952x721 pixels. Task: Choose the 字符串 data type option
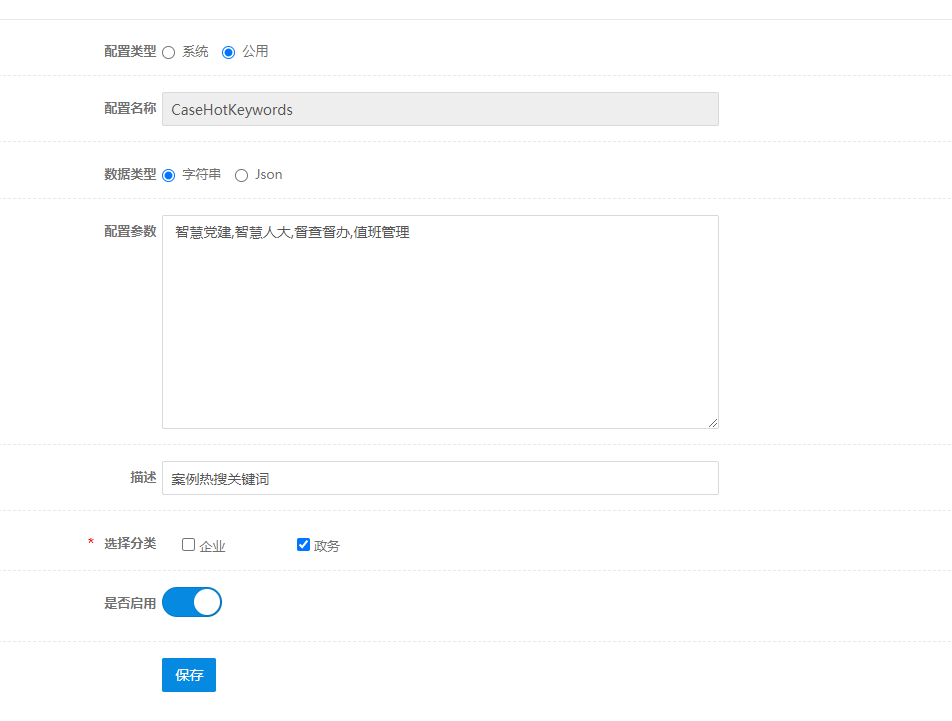point(169,175)
